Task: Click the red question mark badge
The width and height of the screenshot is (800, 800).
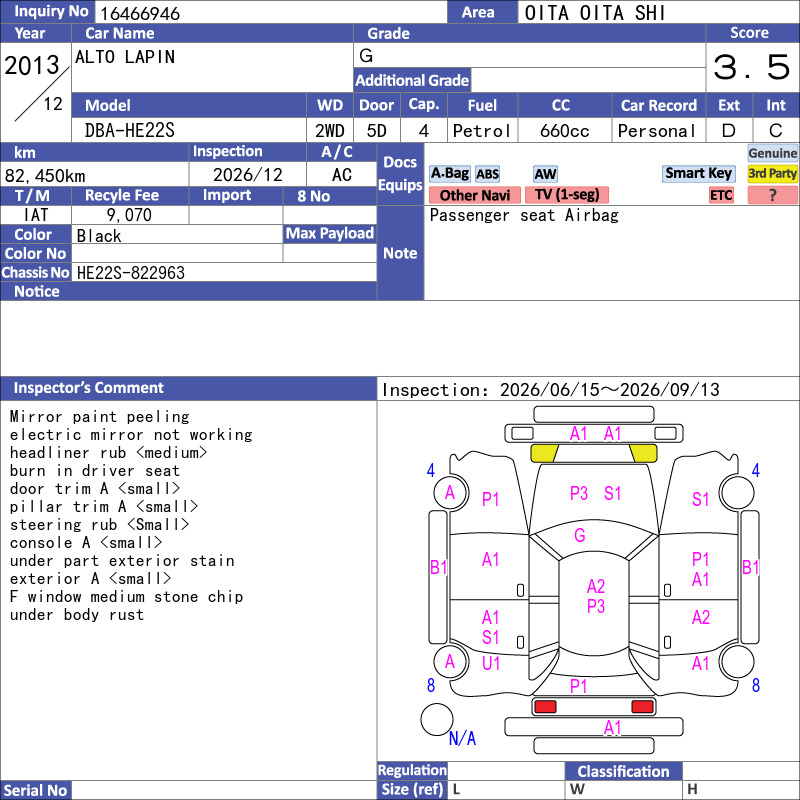Action: tap(772, 195)
